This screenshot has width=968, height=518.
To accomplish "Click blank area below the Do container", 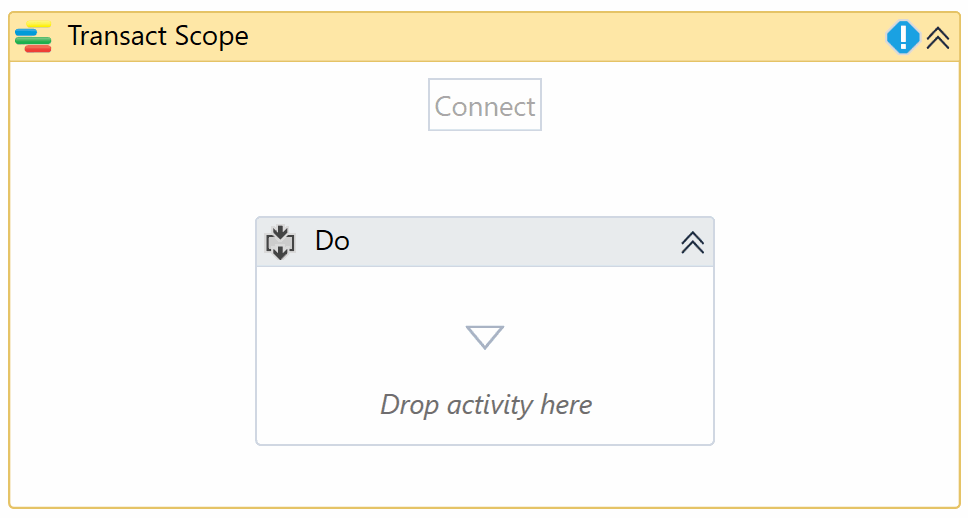I will pyautogui.click(x=485, y=476).
